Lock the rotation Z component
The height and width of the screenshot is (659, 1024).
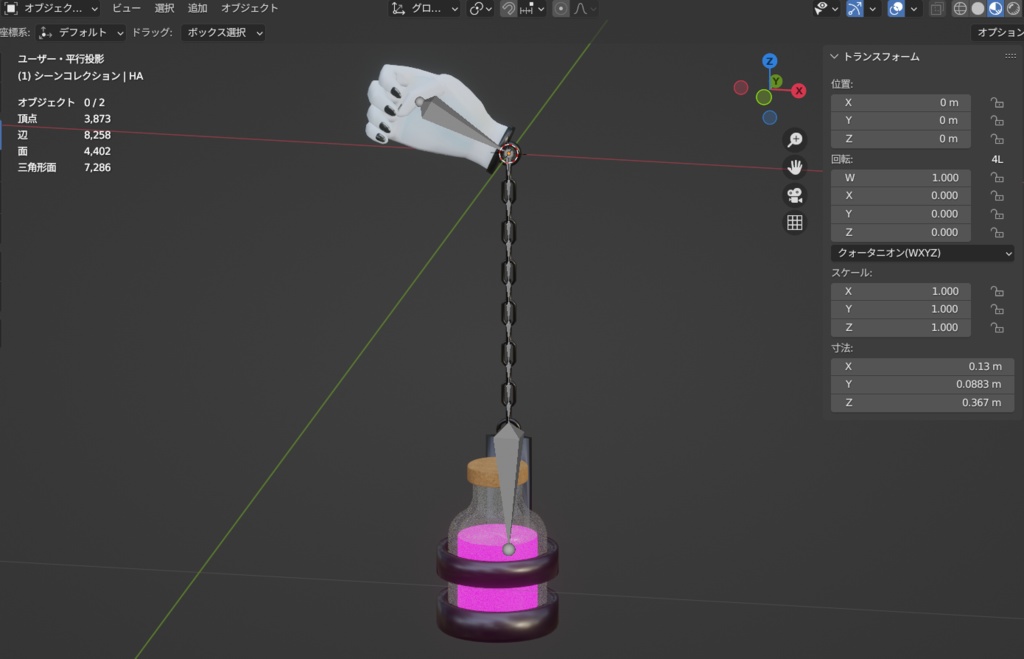997,232
